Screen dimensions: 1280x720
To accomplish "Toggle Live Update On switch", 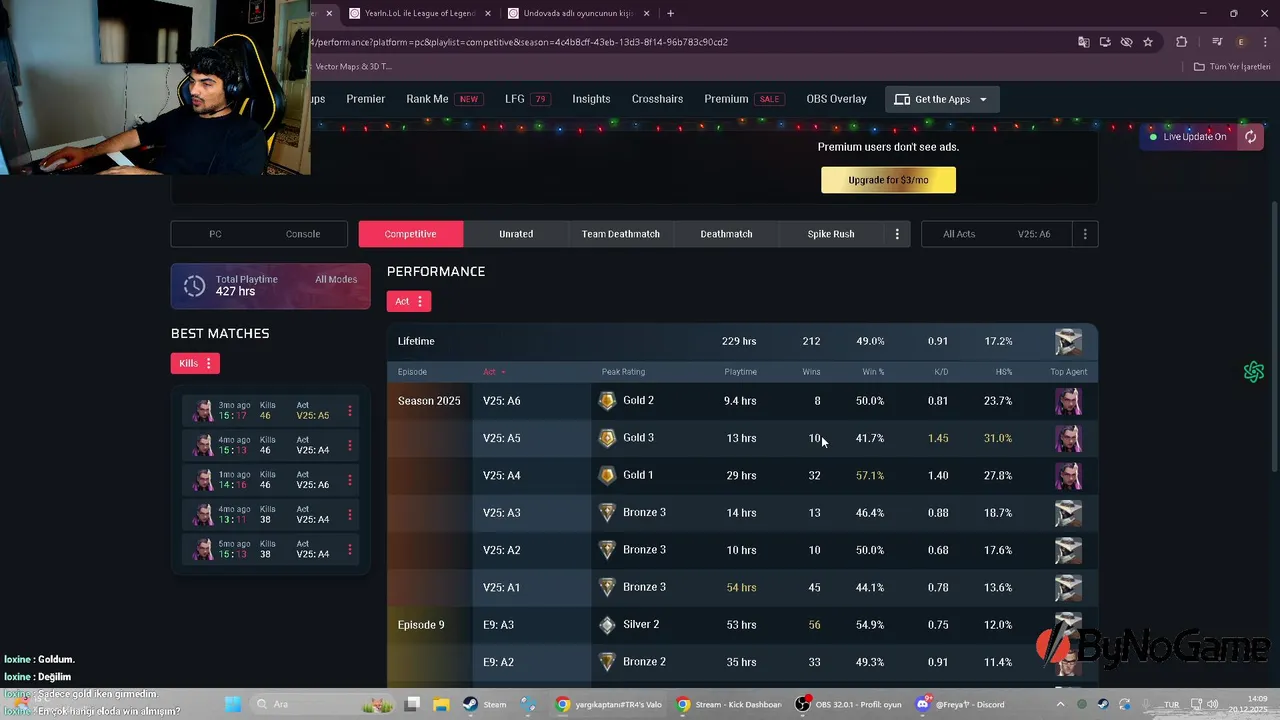I will (1188, 137).
